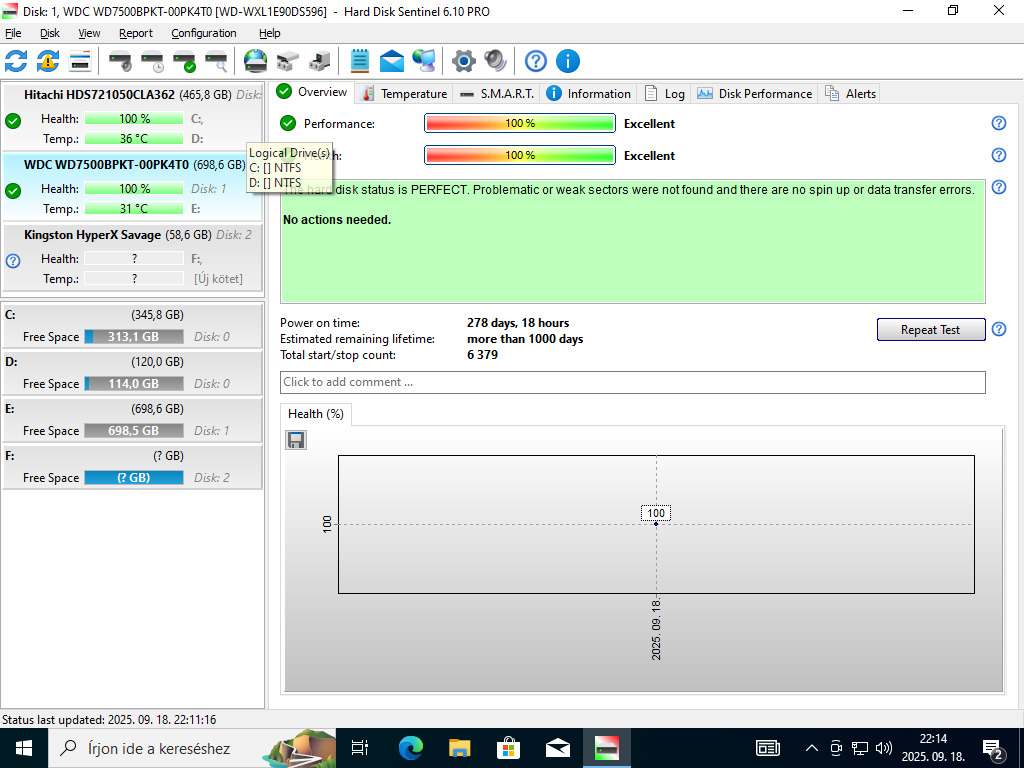Click the blue Refresh arrows toolbar icon

(16, 61)
